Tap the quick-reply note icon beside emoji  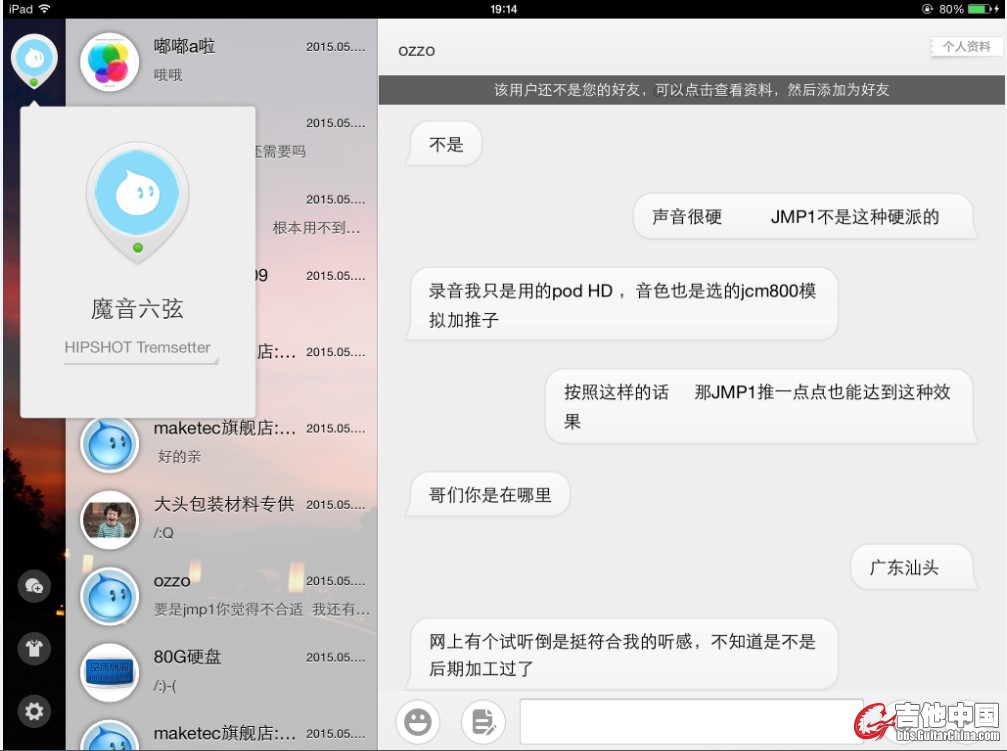pyautogui.click(x=483, y=721)
